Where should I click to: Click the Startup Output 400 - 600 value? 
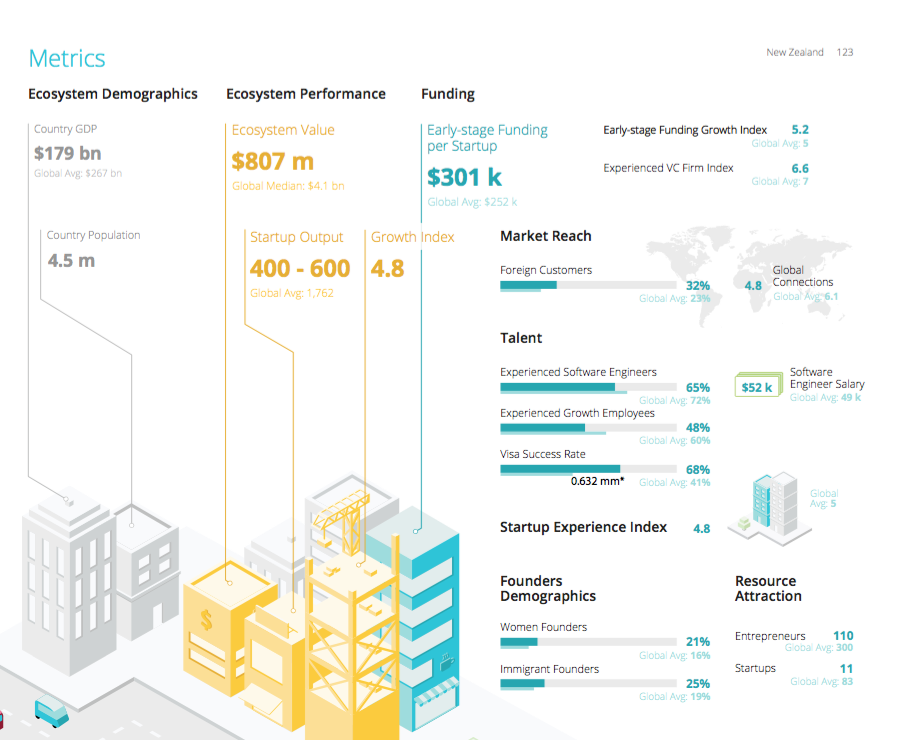[x=300, y=269]
